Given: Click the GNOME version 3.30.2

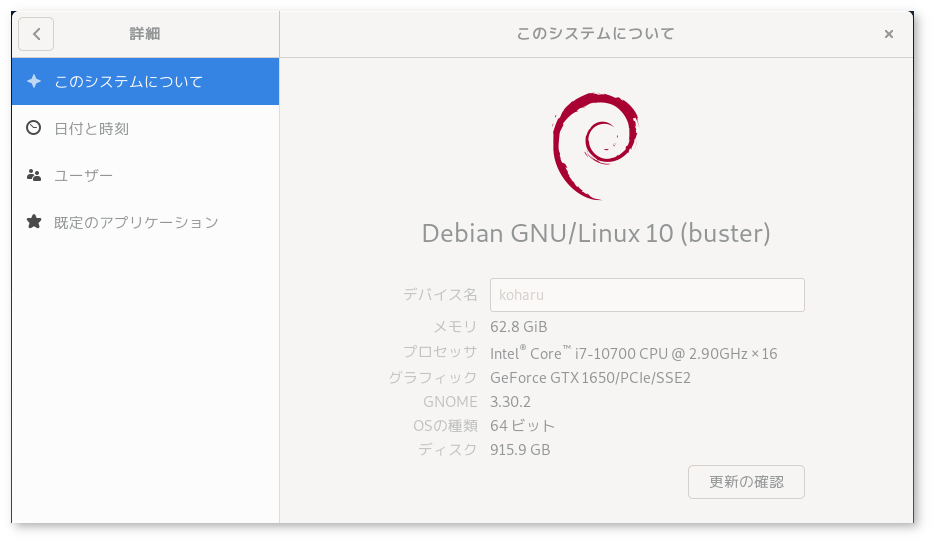Looking at the screenshot, I should pyautogui.click(x=510, y=402).
